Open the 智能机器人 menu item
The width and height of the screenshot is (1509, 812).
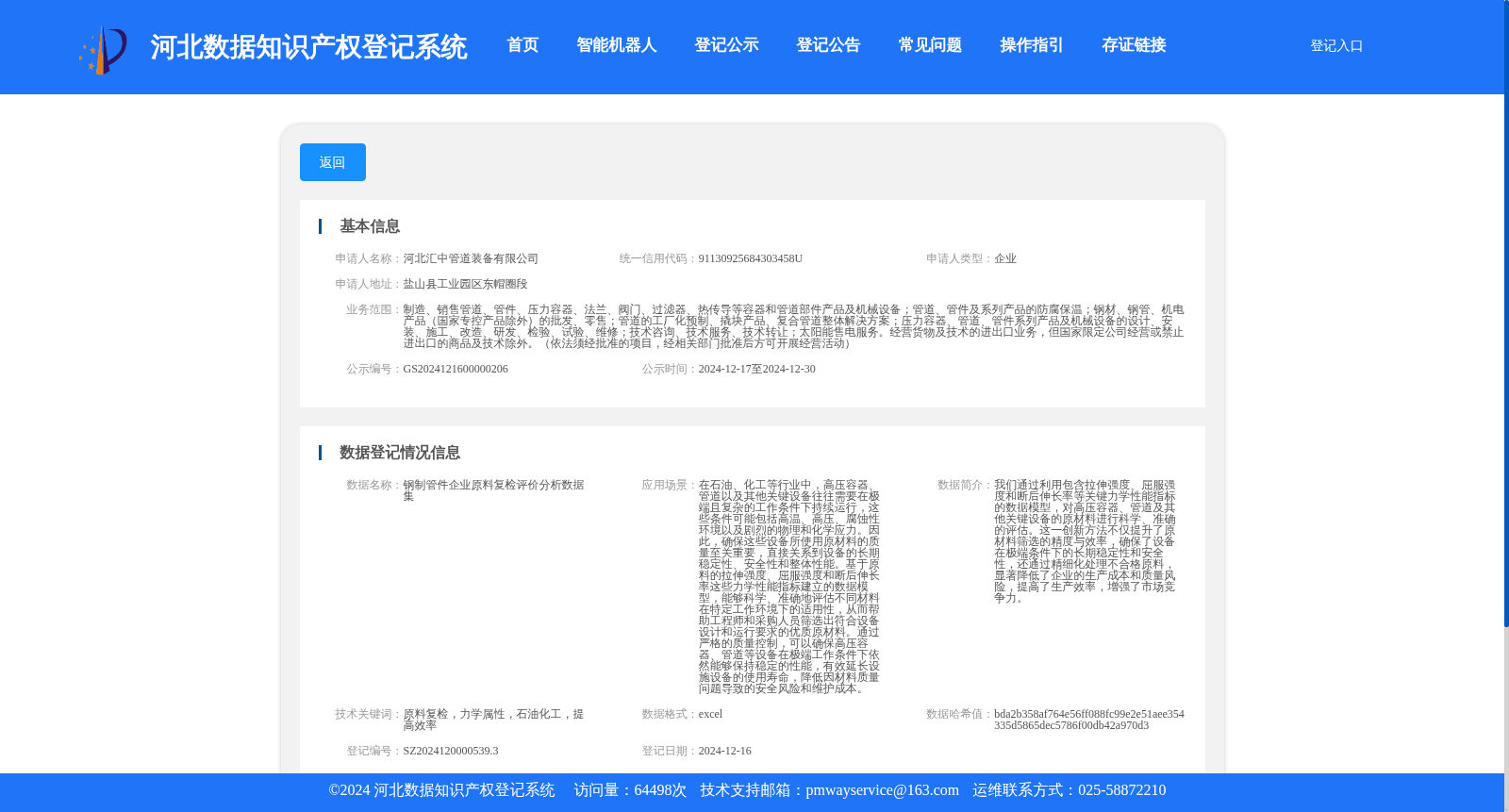click(x=617, y=45)
